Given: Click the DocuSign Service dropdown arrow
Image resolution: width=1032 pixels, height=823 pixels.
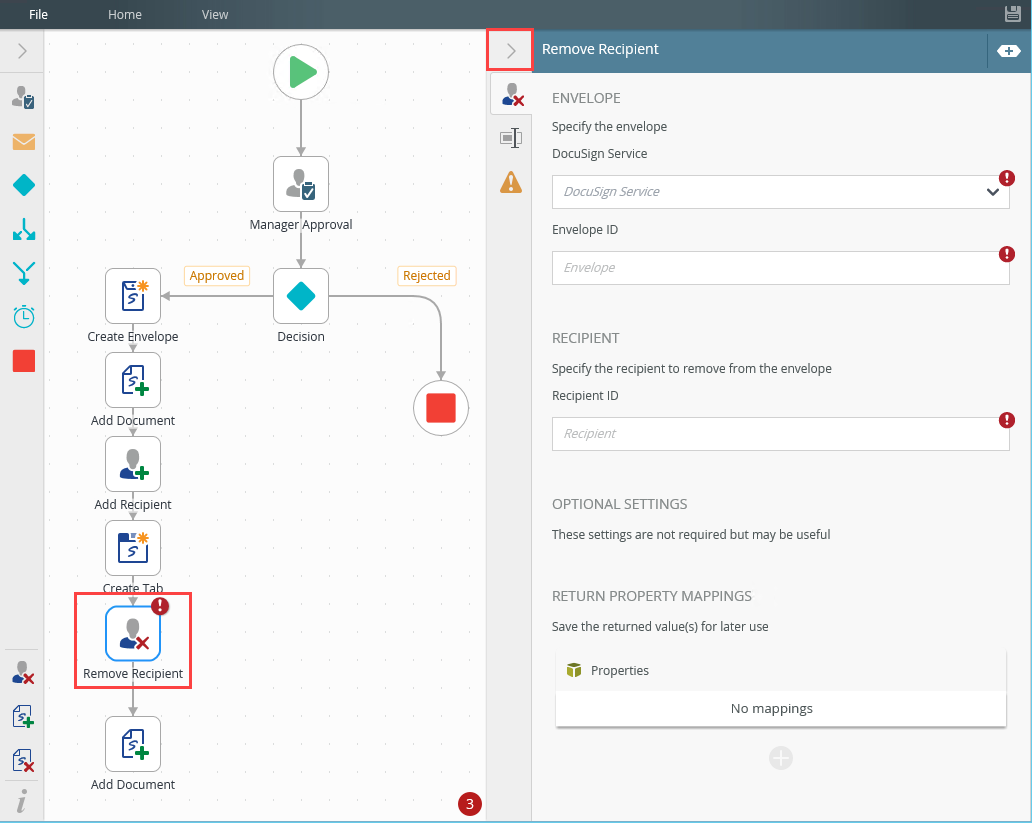Looking at the screenshot, I should coord(993,192).
